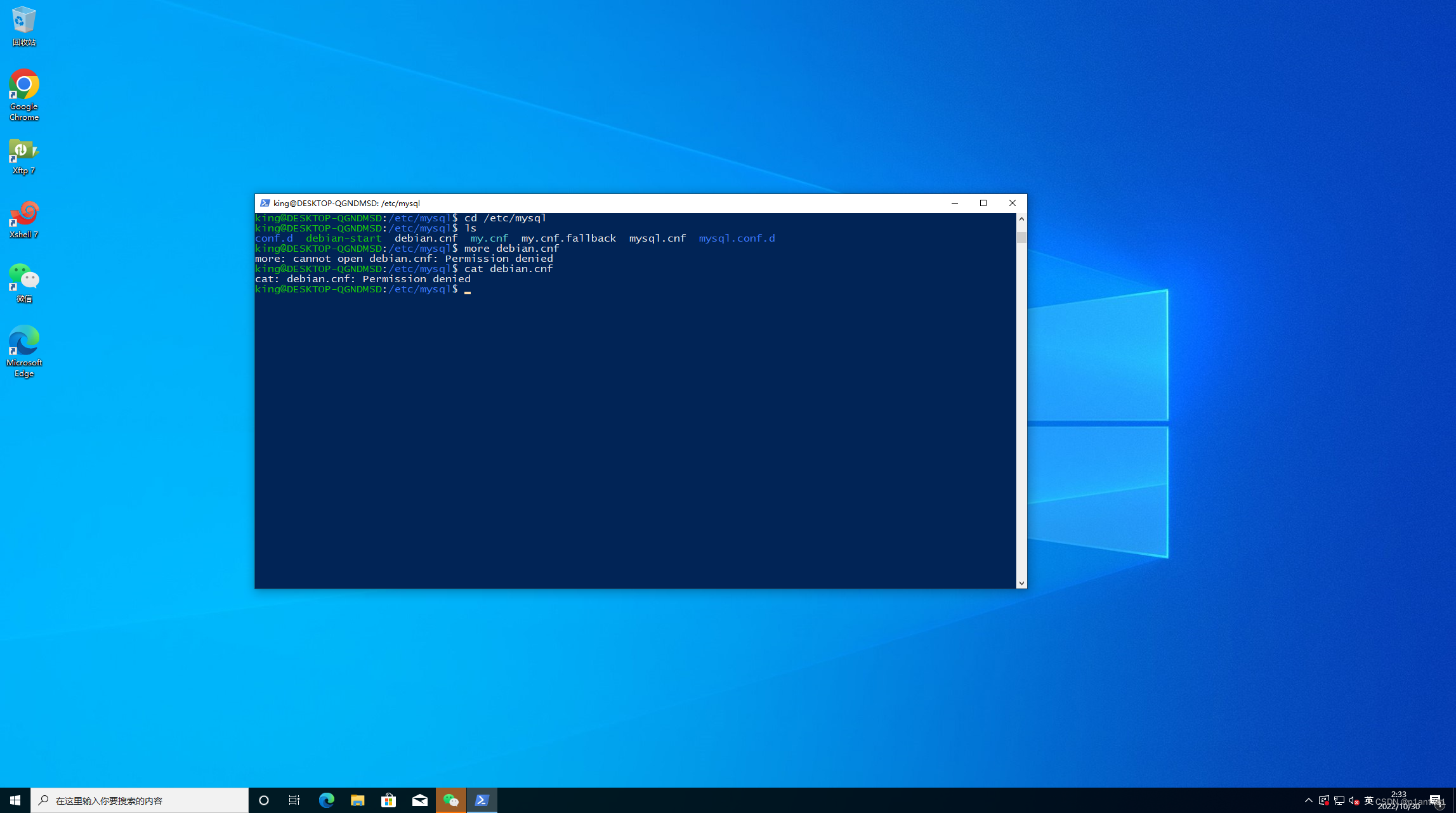Click the File Explorer taskbar icon

[357, 800]
